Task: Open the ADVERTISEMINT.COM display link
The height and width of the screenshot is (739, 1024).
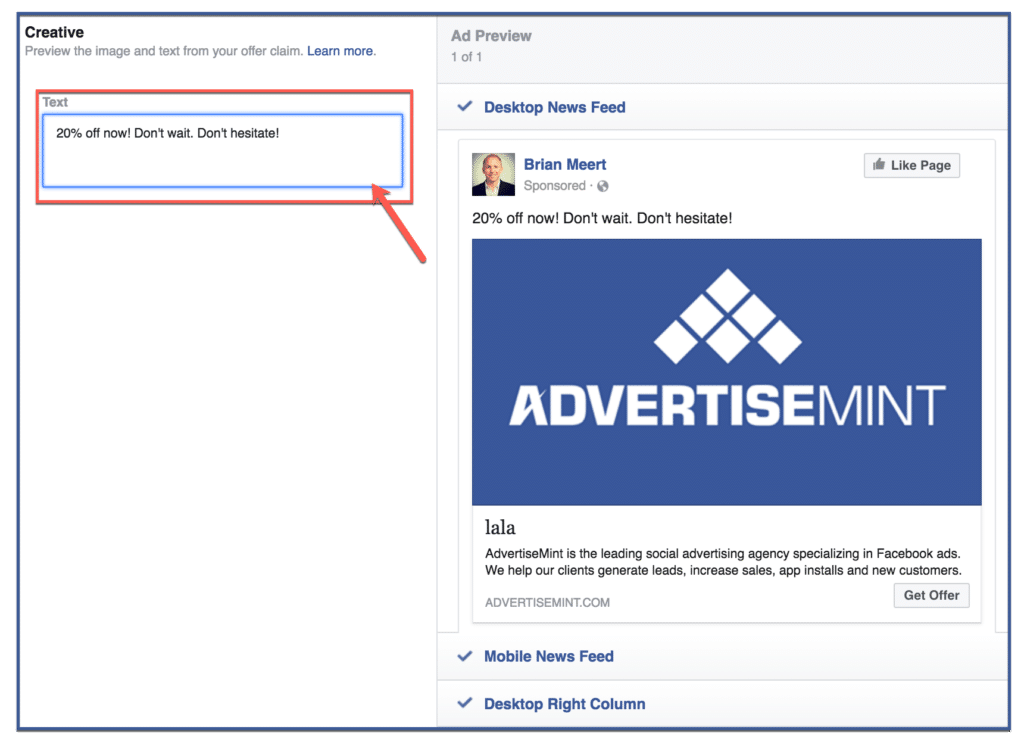Action: pyautogui.click(x=547, y=602)
